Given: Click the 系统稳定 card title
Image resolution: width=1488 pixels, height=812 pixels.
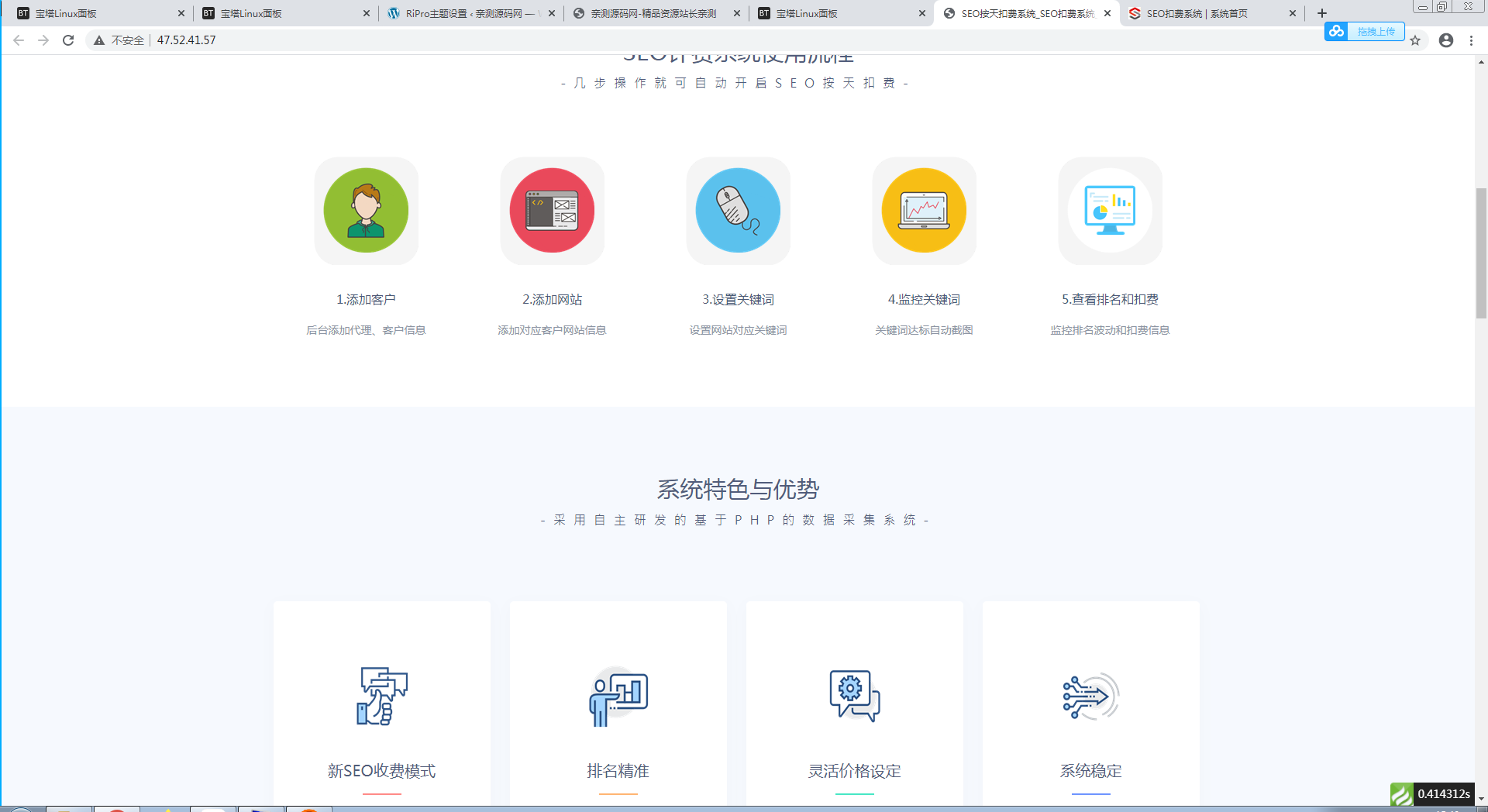Looking at the screenshot, I should tap(1090, 771).
